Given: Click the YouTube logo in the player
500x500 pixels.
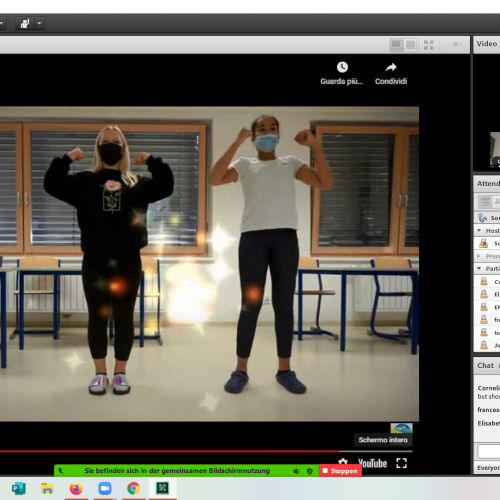Looking at the screenshot, I should click(x=372, y=463).
